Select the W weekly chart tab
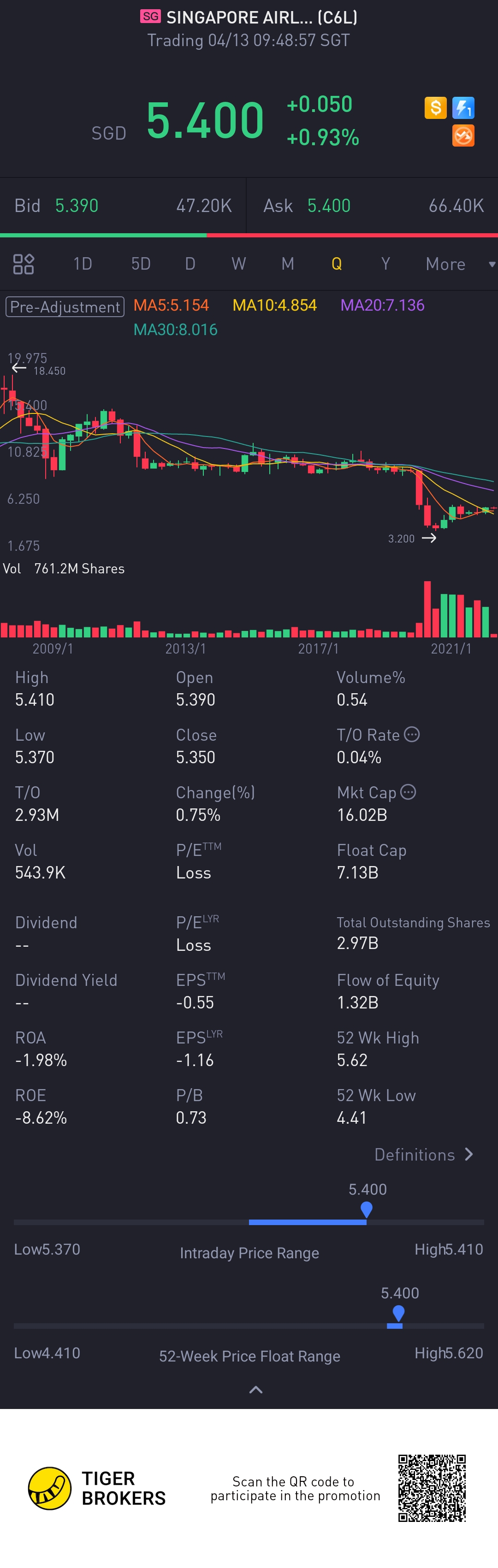Screen dimensions: 498x1568 [239, 264]
